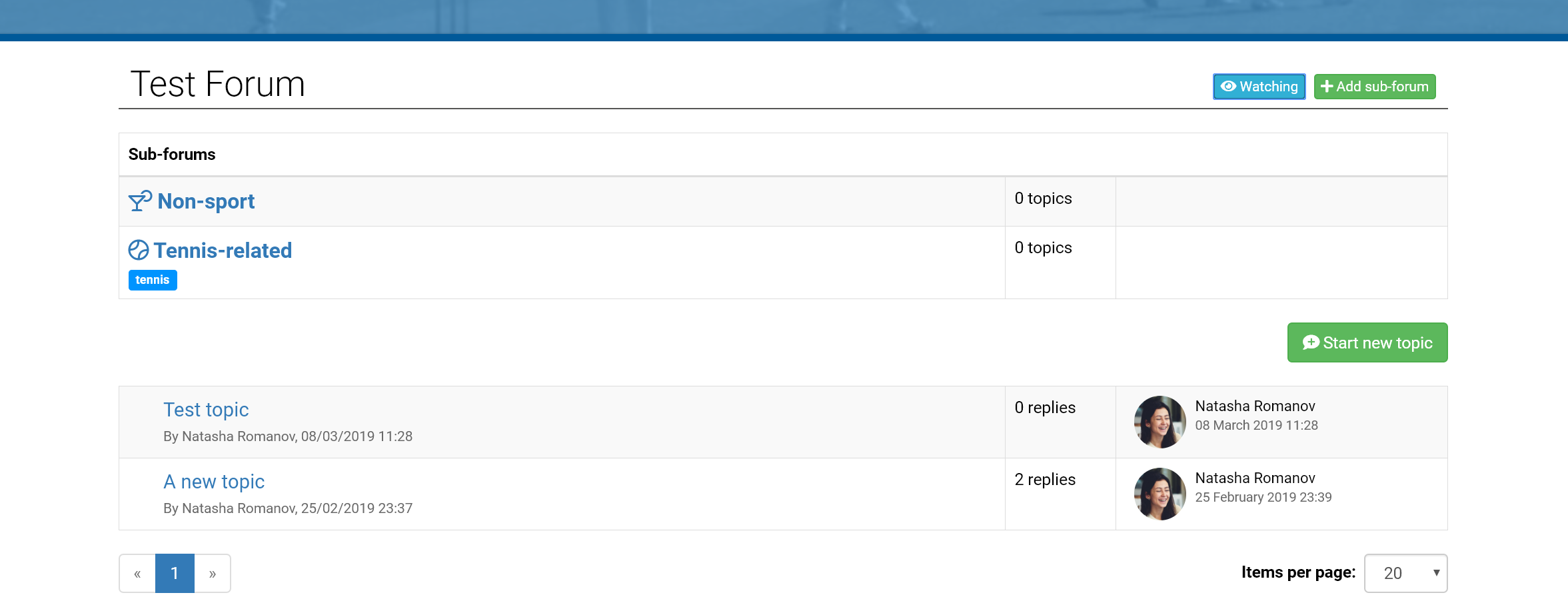The width and height of the screenshot is (1568, 597).
Task: Open the Tennis-related sub-forum
Action: (x=223, y=251)
